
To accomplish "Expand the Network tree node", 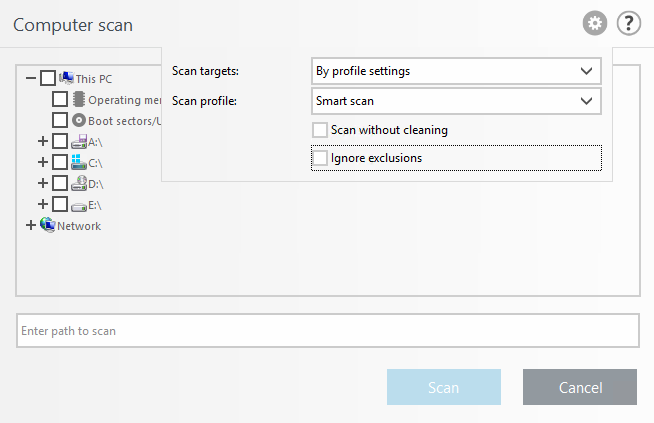I will tap(30, 226).
